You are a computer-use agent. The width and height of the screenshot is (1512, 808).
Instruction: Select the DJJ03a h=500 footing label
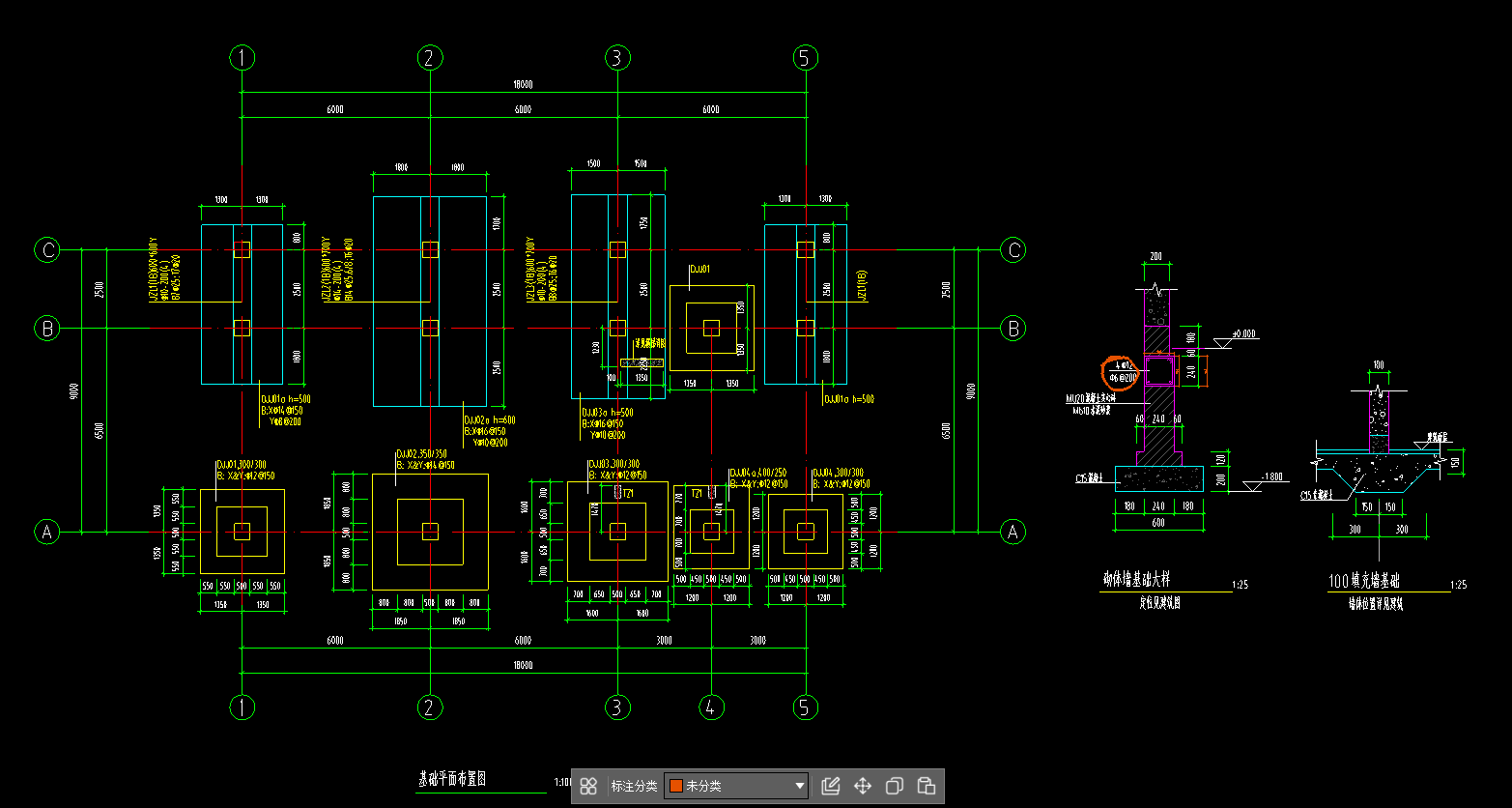(608, 413)
